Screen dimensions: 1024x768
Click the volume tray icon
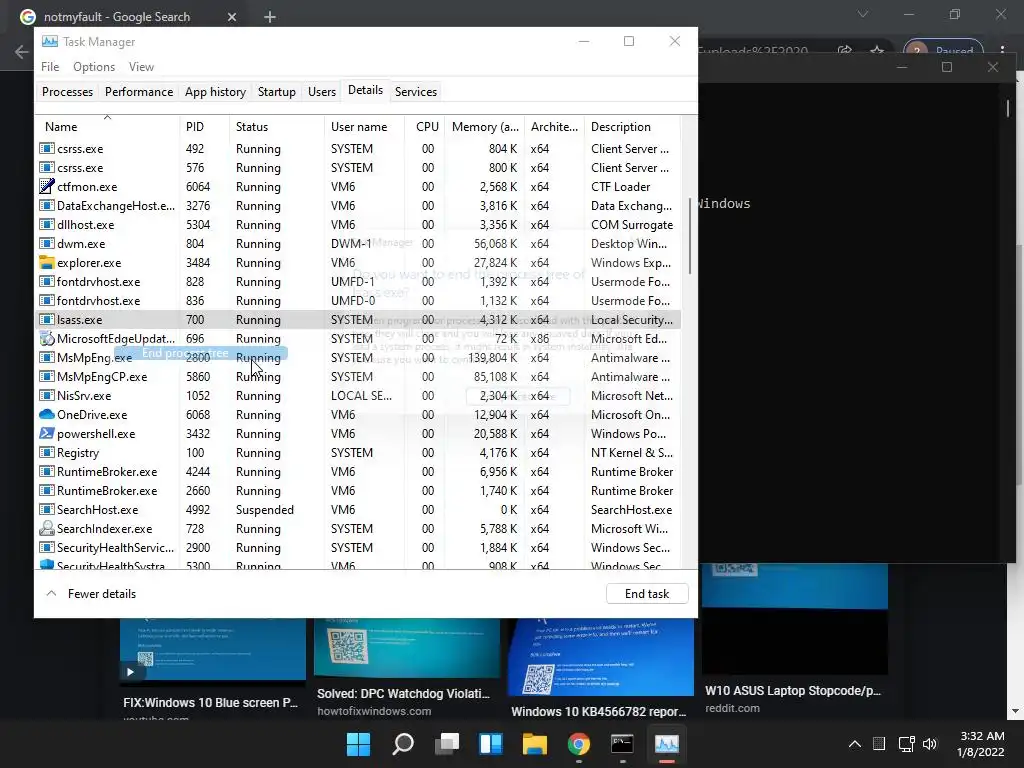(930, 744)
